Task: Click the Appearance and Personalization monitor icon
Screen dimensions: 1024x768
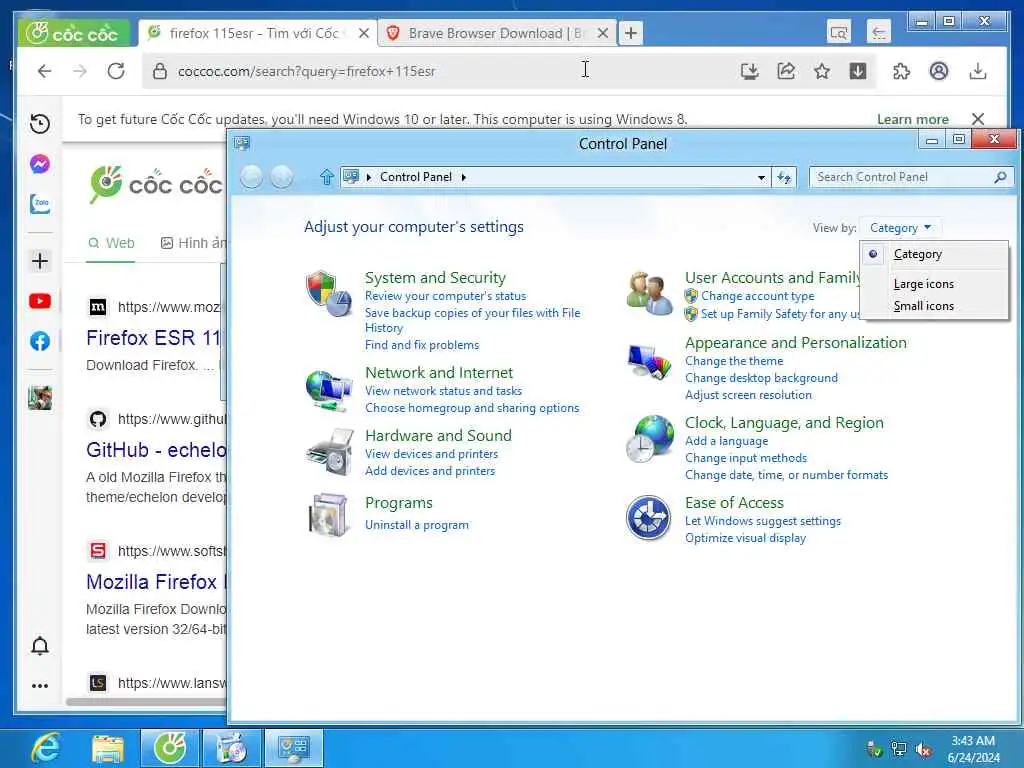Action: point(648,361)
